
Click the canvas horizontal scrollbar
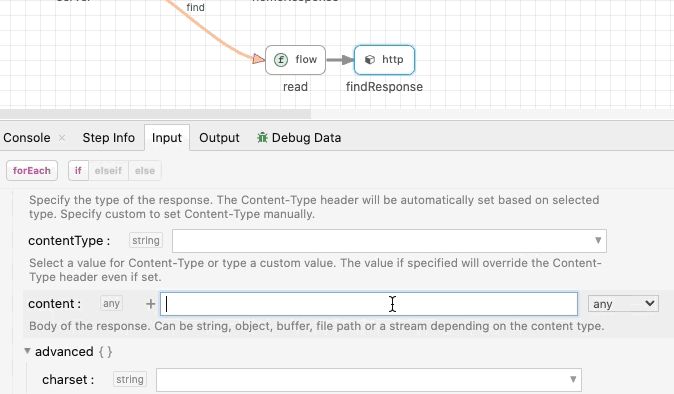155,114
